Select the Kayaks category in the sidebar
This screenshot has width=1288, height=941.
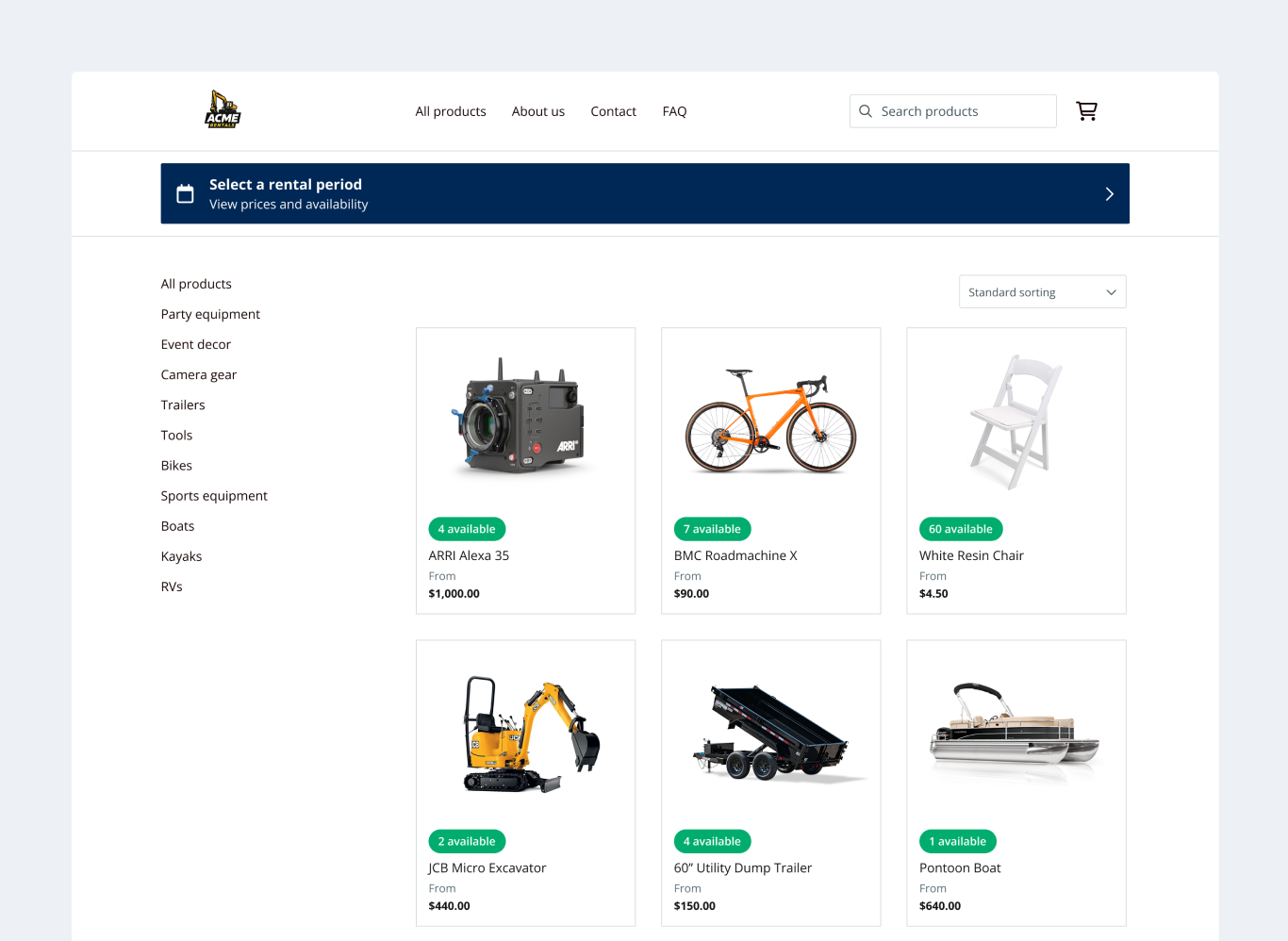coord(181,556)
